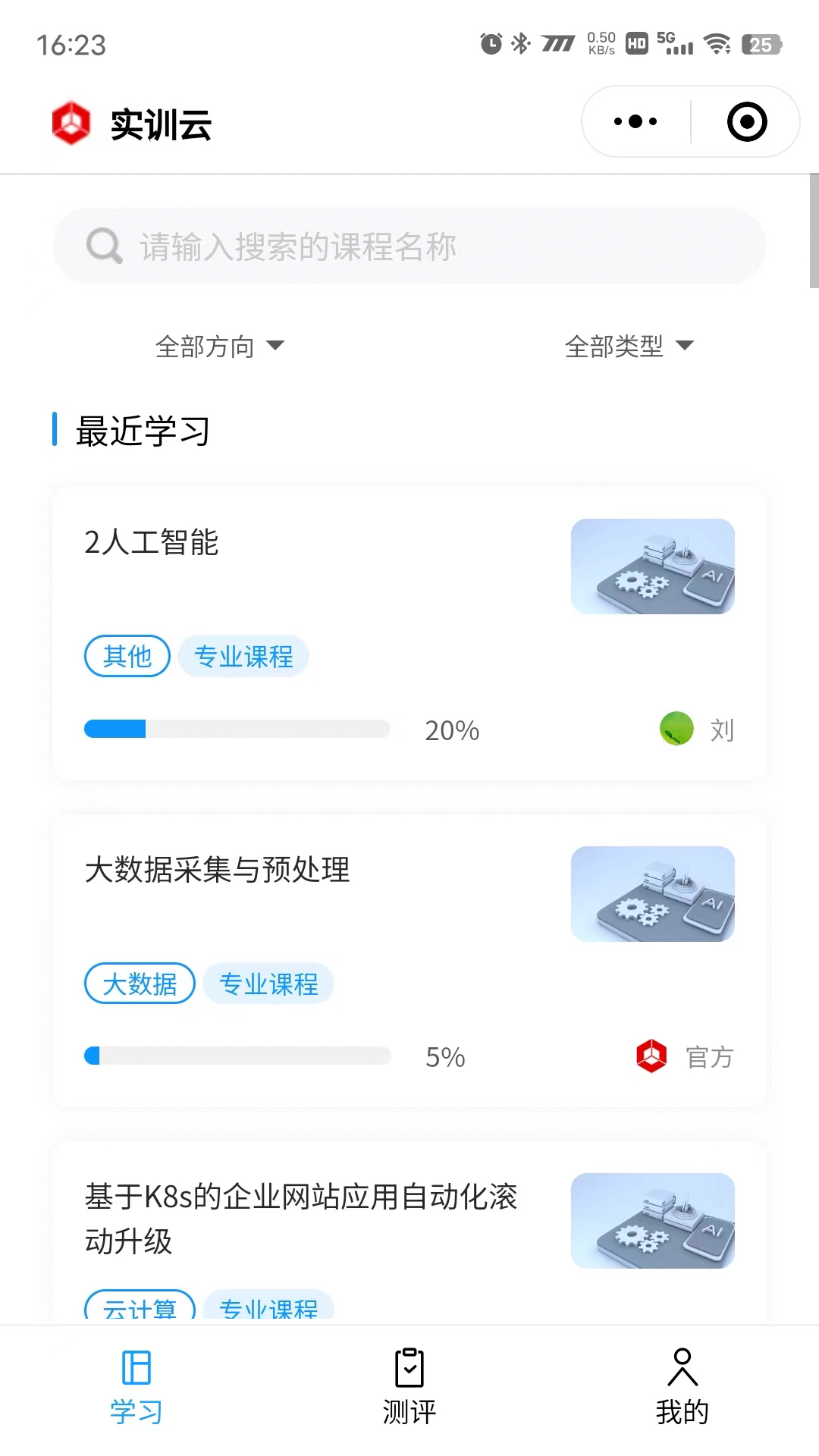Open the 大数据采集与预处理 course title
This screenshot has height=1456, width=819.
tap(218, 870)
